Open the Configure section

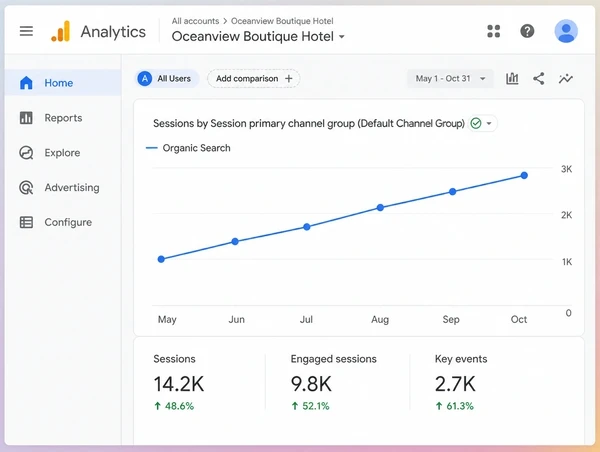pyautogui.click(x=63, y=222)
